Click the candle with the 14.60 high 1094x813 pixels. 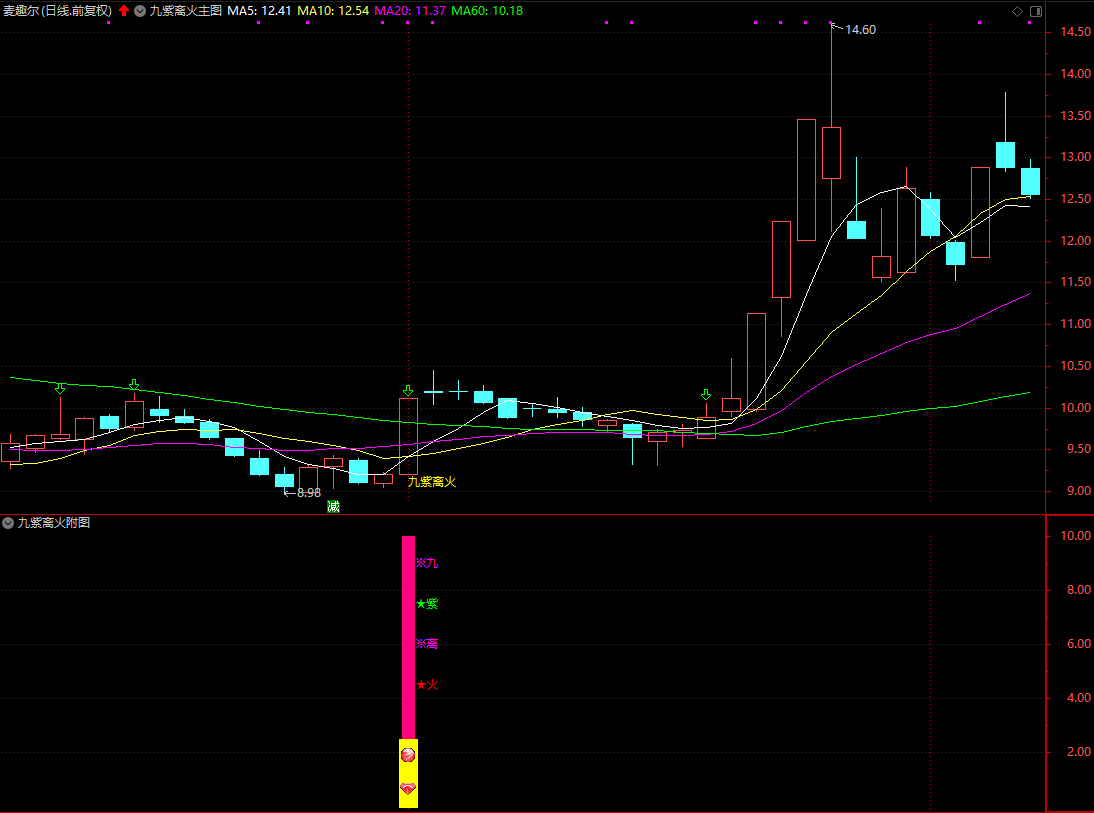point(831,153)
